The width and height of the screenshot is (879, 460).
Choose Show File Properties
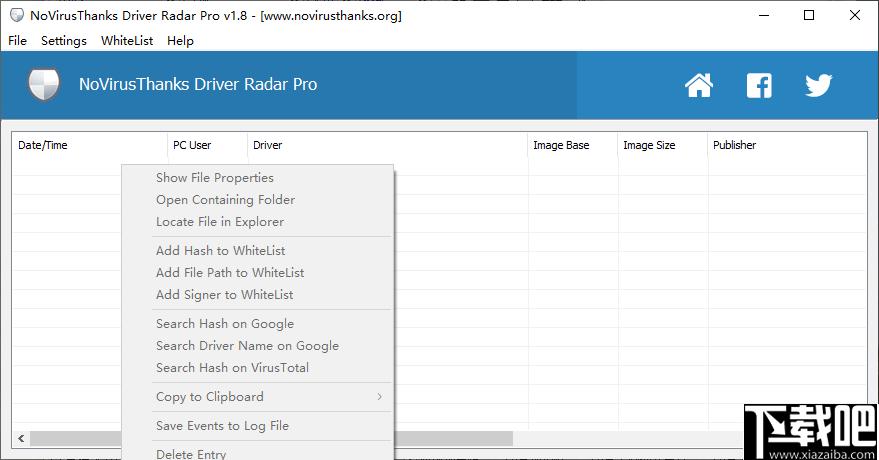258,178
